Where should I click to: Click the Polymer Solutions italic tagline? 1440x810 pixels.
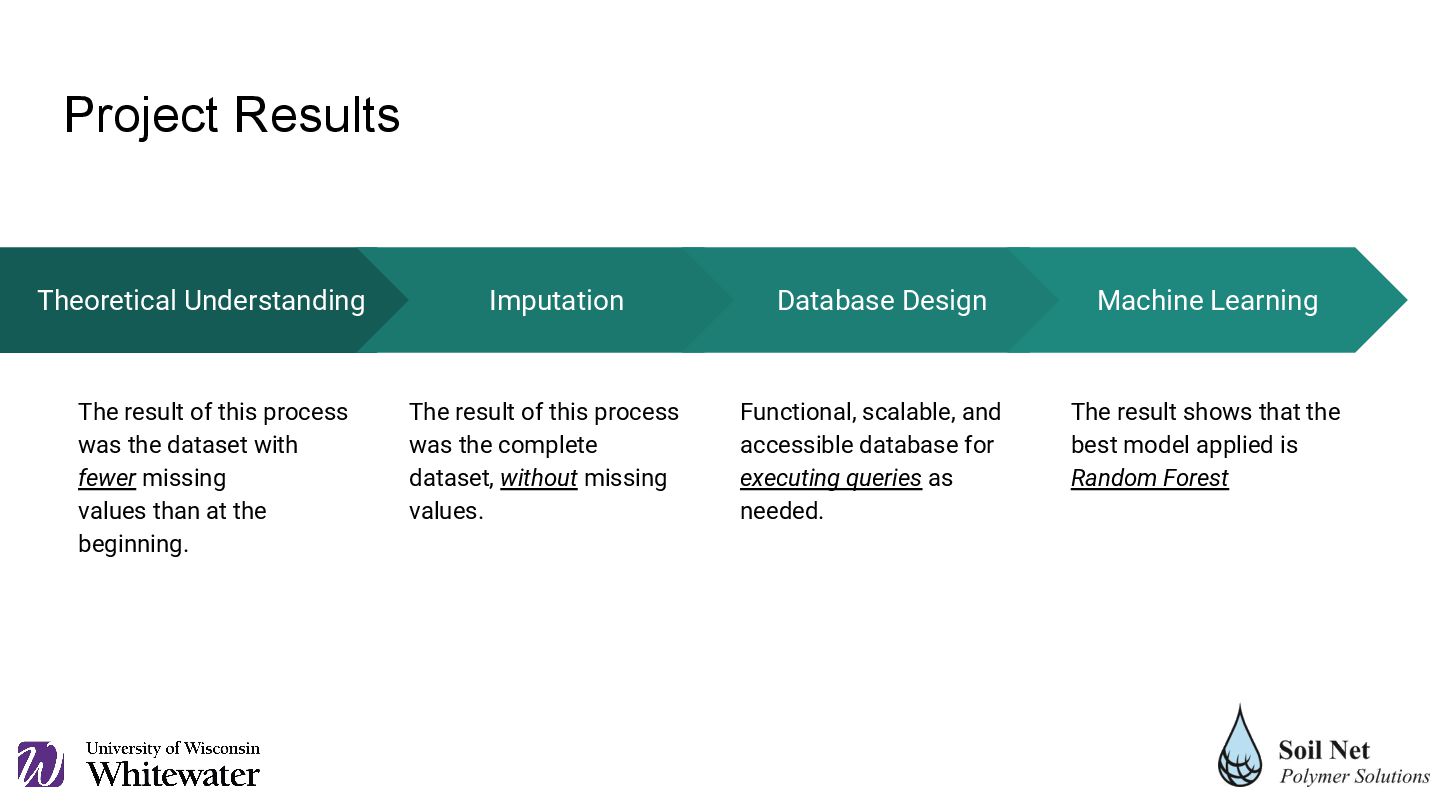point(1354,777)
